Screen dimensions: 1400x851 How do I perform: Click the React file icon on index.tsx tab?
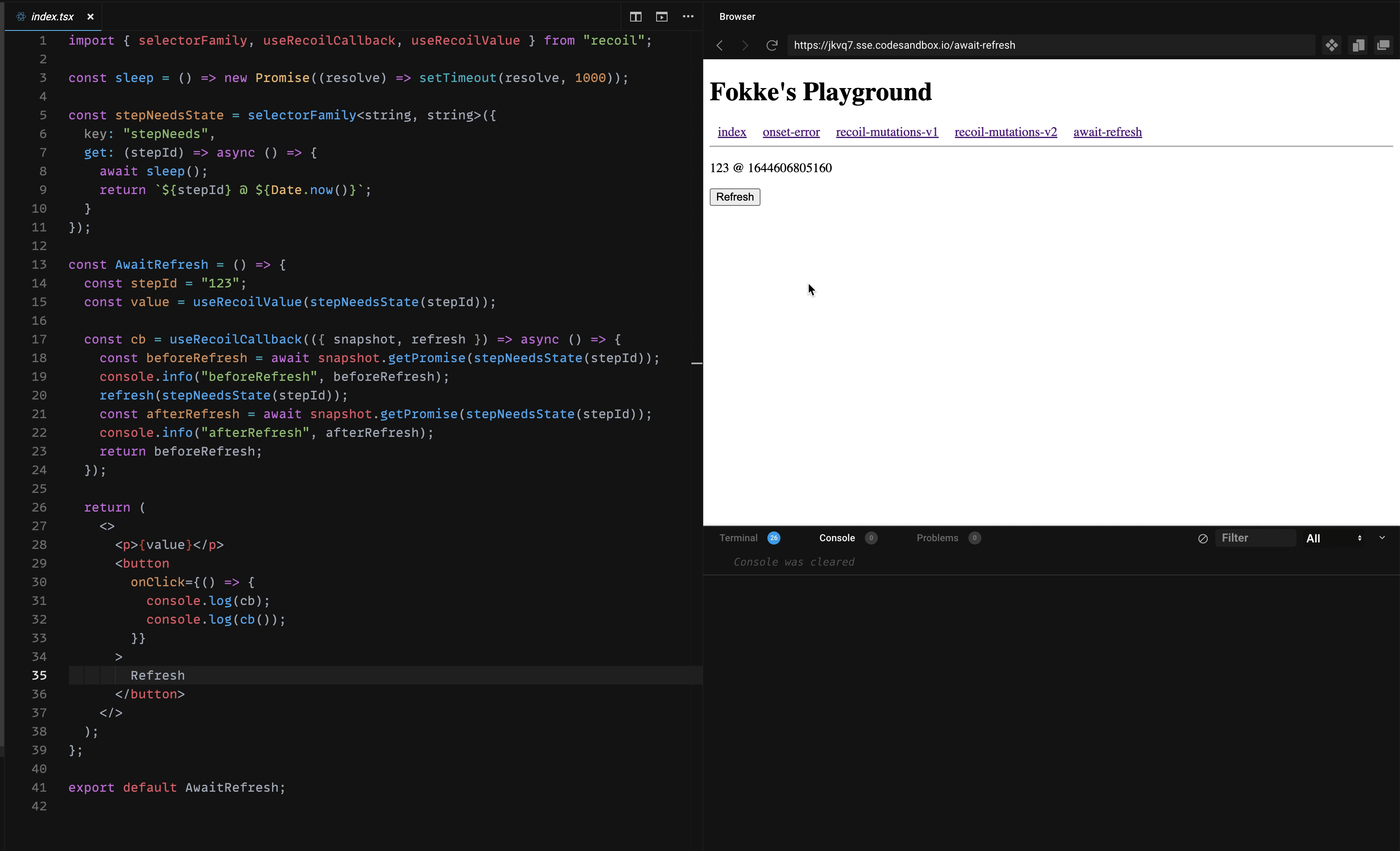21,17
